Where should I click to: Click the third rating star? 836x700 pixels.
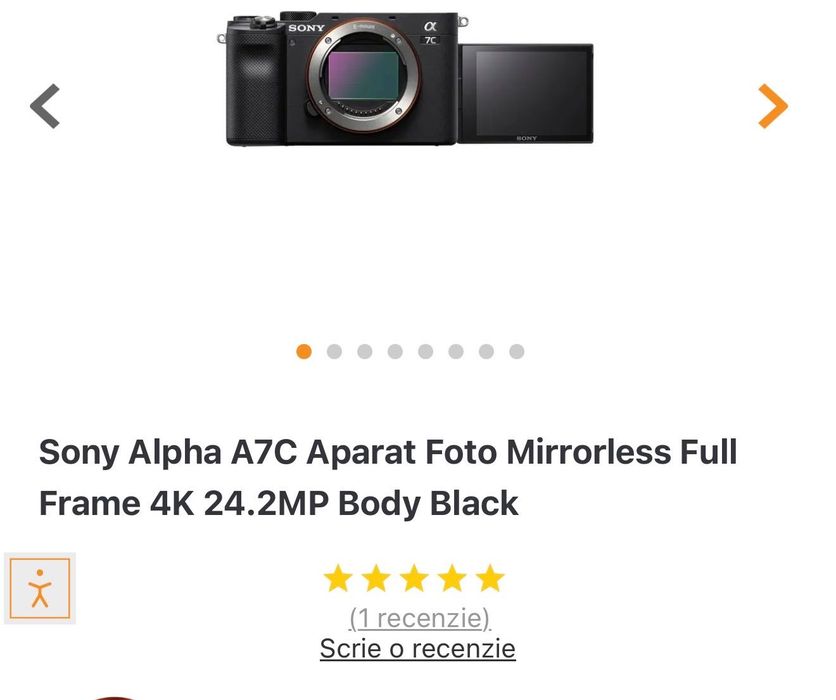click(414, 578)
